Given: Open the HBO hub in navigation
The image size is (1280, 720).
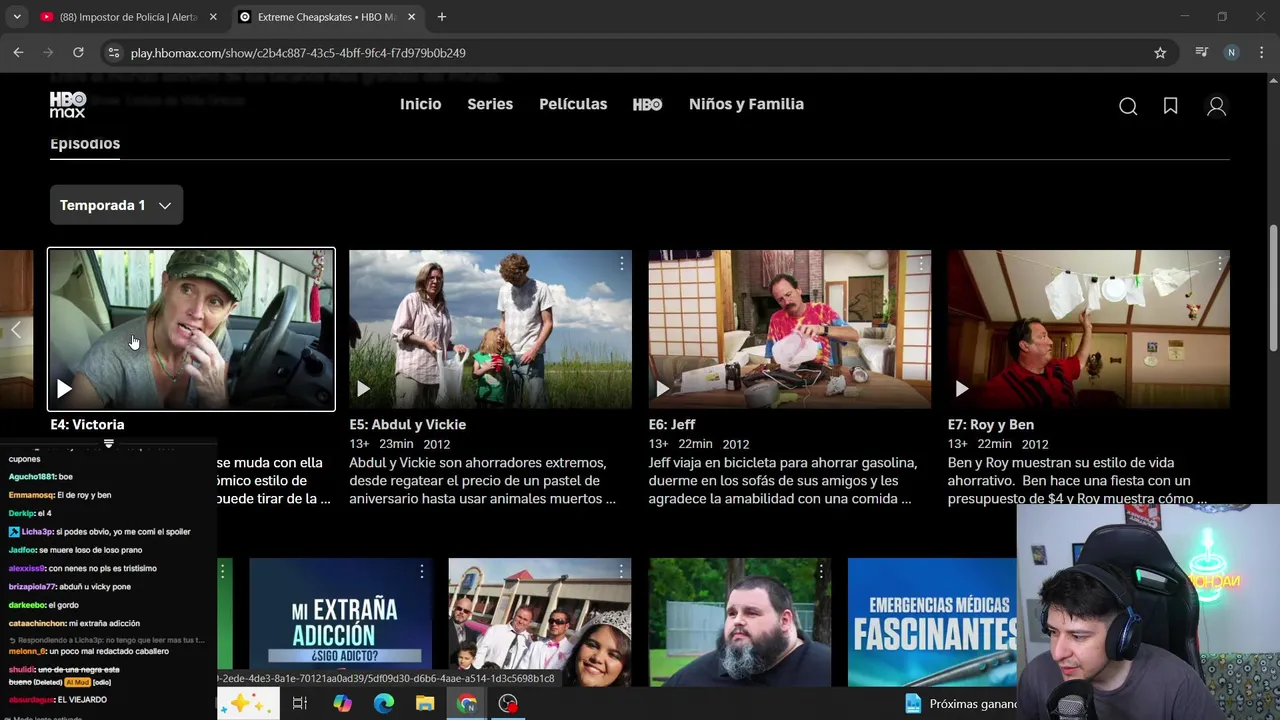Looking at the screenshot, I should click(647, 104).
